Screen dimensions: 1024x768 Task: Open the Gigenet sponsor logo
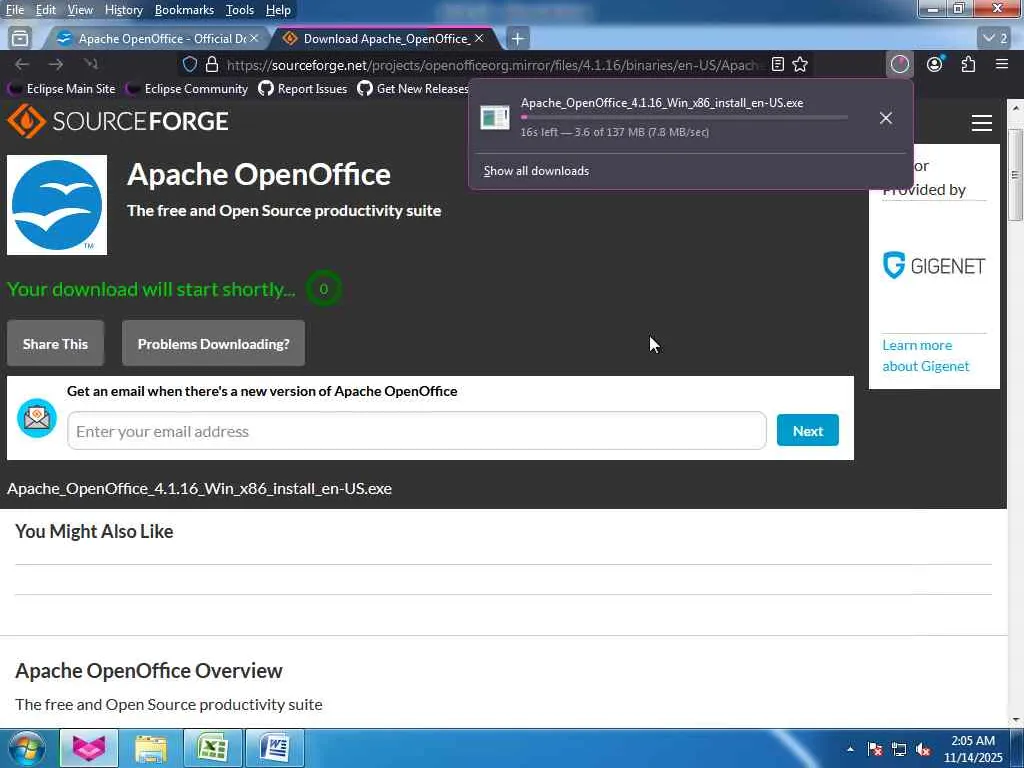point(934,265)
